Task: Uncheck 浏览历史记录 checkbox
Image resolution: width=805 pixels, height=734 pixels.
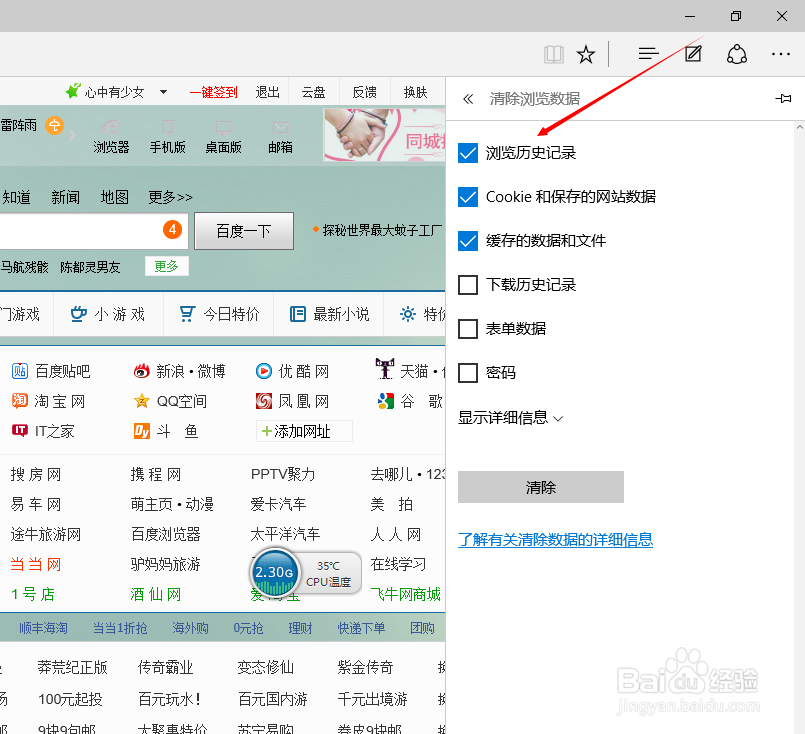Action: [468, 153]
